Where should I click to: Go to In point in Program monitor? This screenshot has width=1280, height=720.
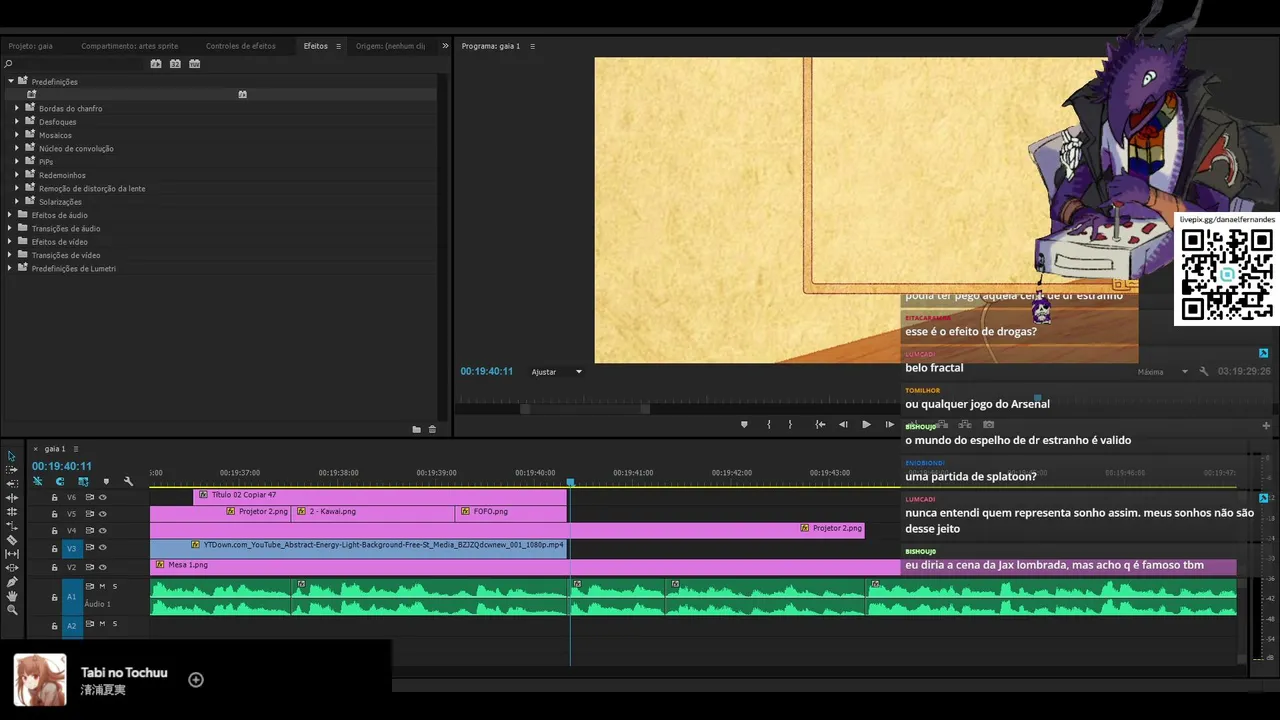(x=820, y=424)
